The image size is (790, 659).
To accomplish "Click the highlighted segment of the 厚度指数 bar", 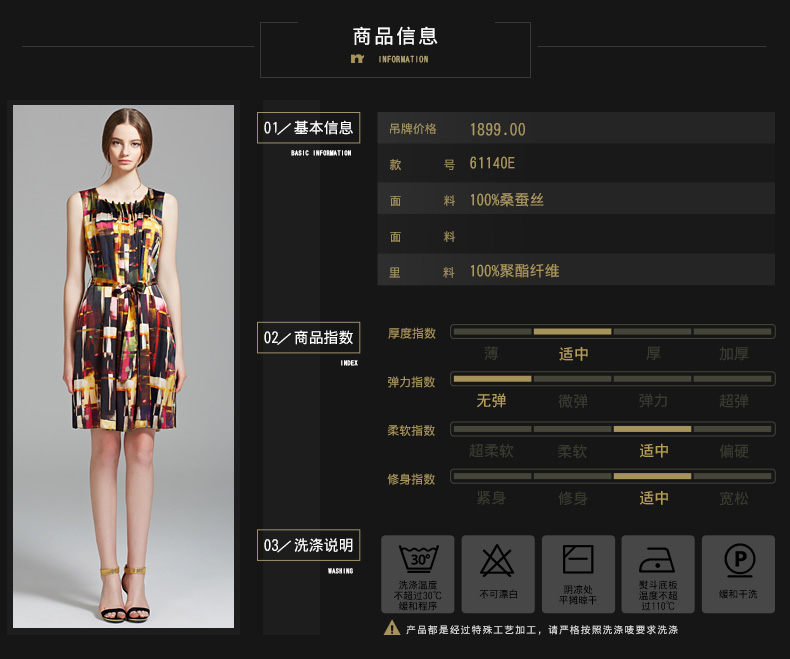I will (572, 331).
